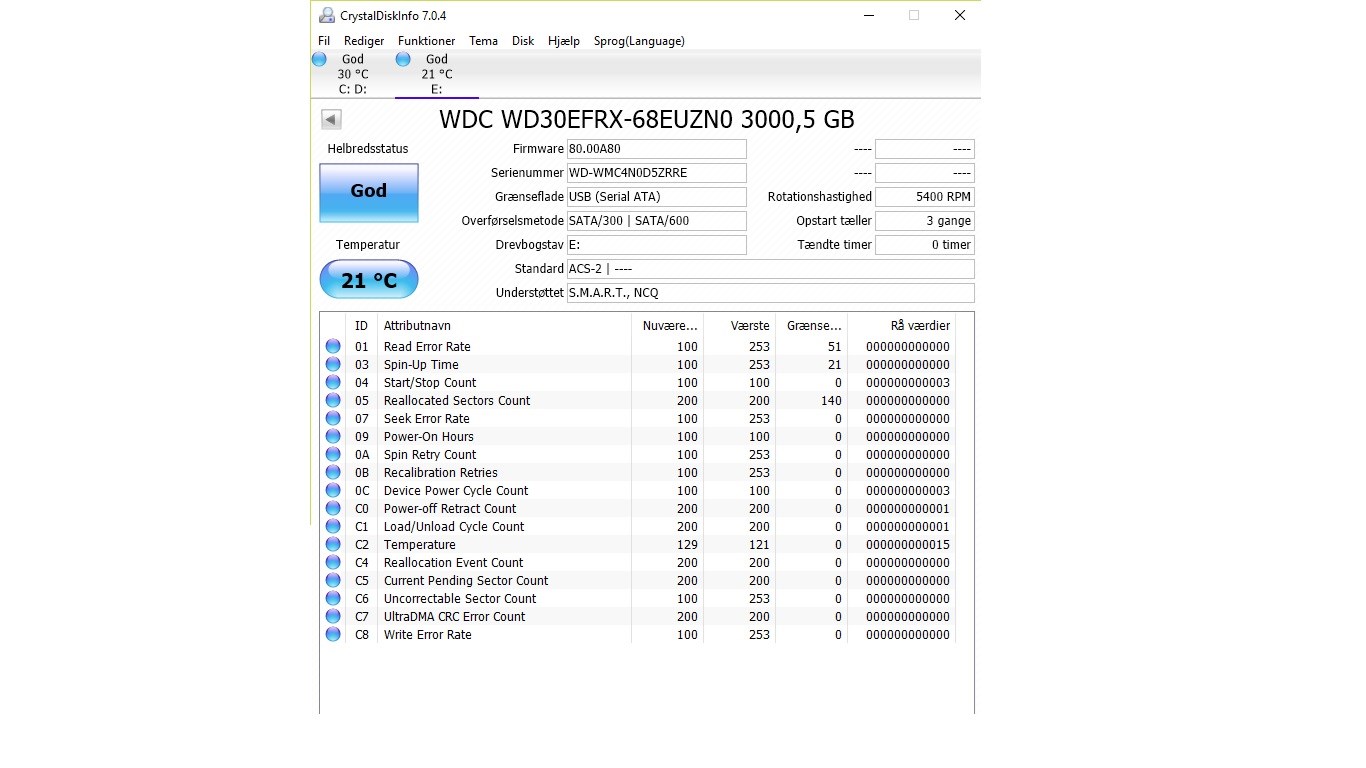The width and height of the screenshot is (1366, 768).
Task: Click status orb for Power-off Retract Count
Action: coord(333,508)
